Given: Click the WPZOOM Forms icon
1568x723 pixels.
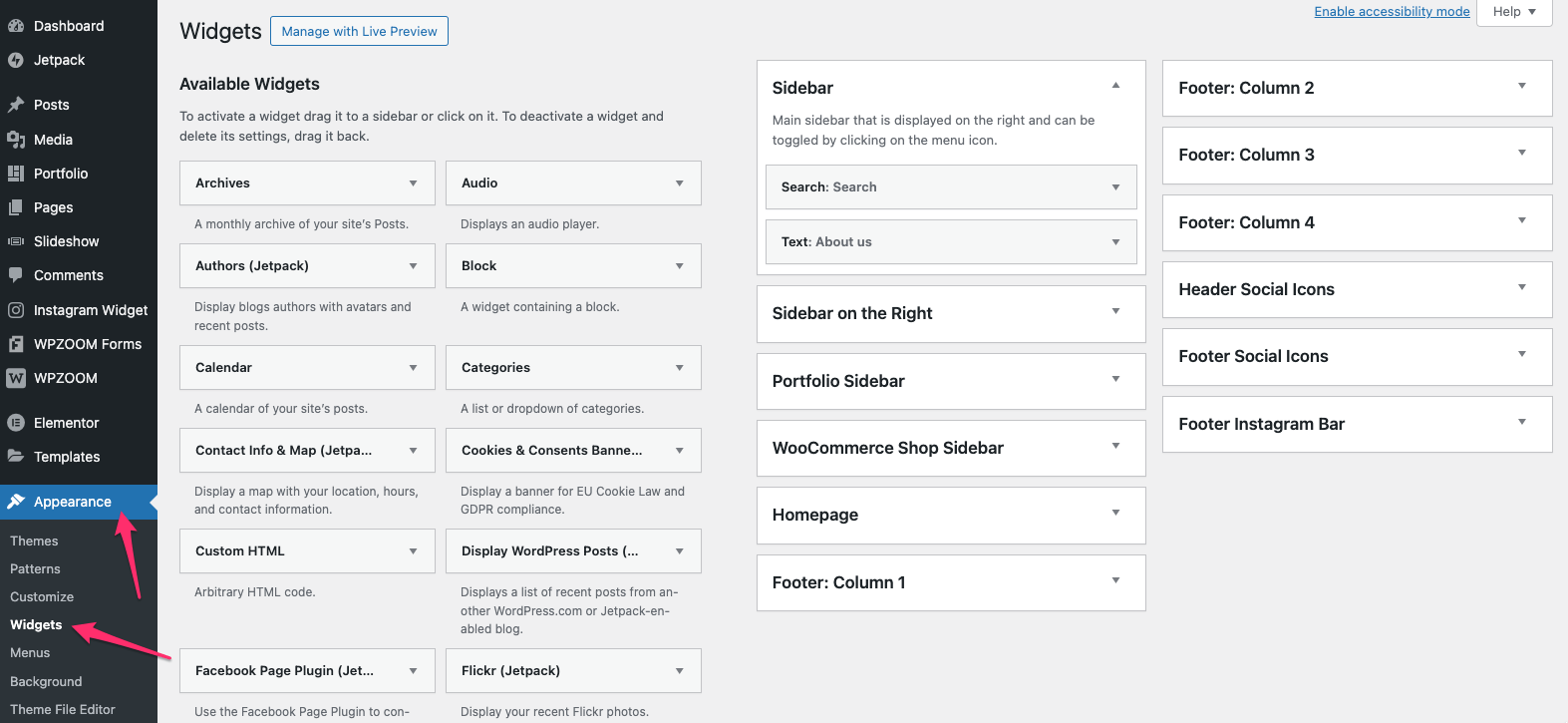Looking at the screenshot, I should click(x=16, y=344).
